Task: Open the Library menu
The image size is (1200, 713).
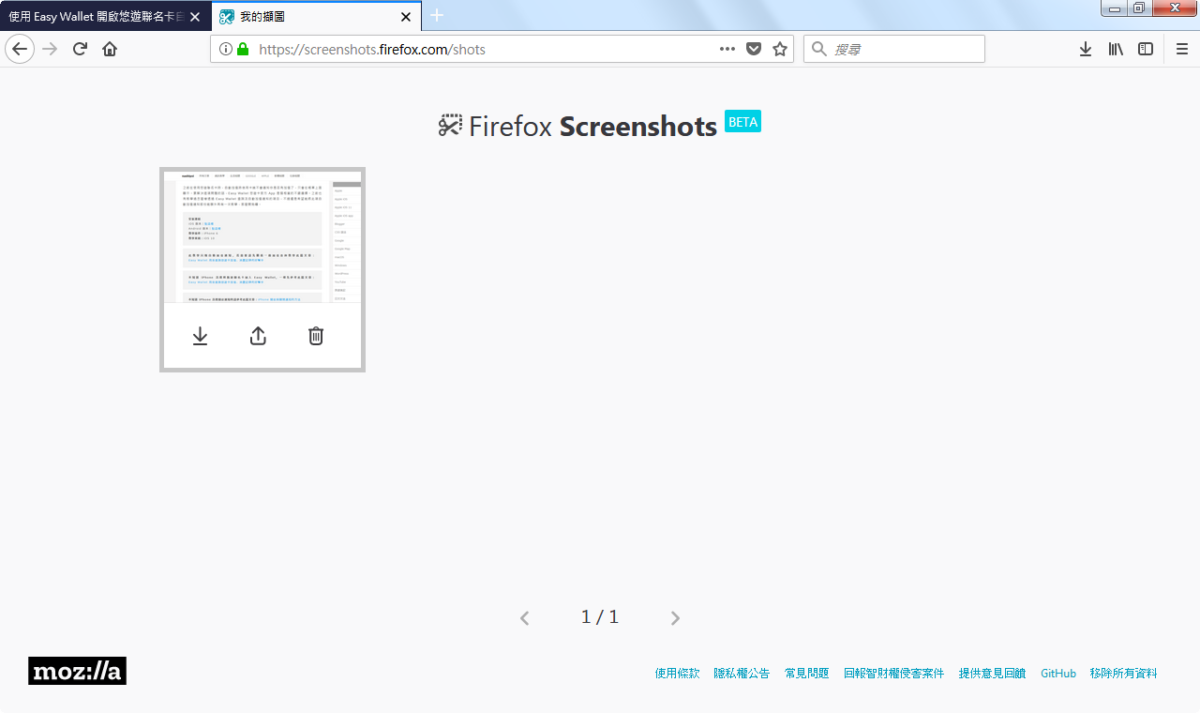Action: [1116, 49]
